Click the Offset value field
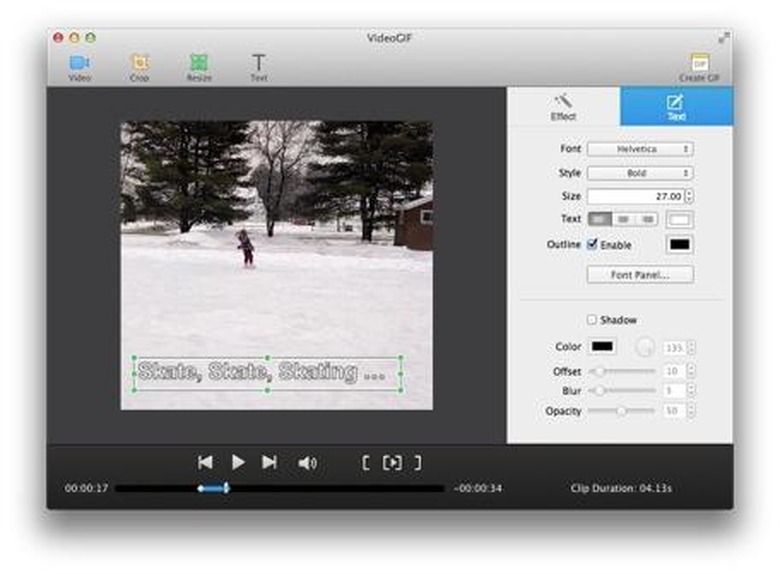Image resolution: width=780 pixels, height=574 pixels. 674,371
